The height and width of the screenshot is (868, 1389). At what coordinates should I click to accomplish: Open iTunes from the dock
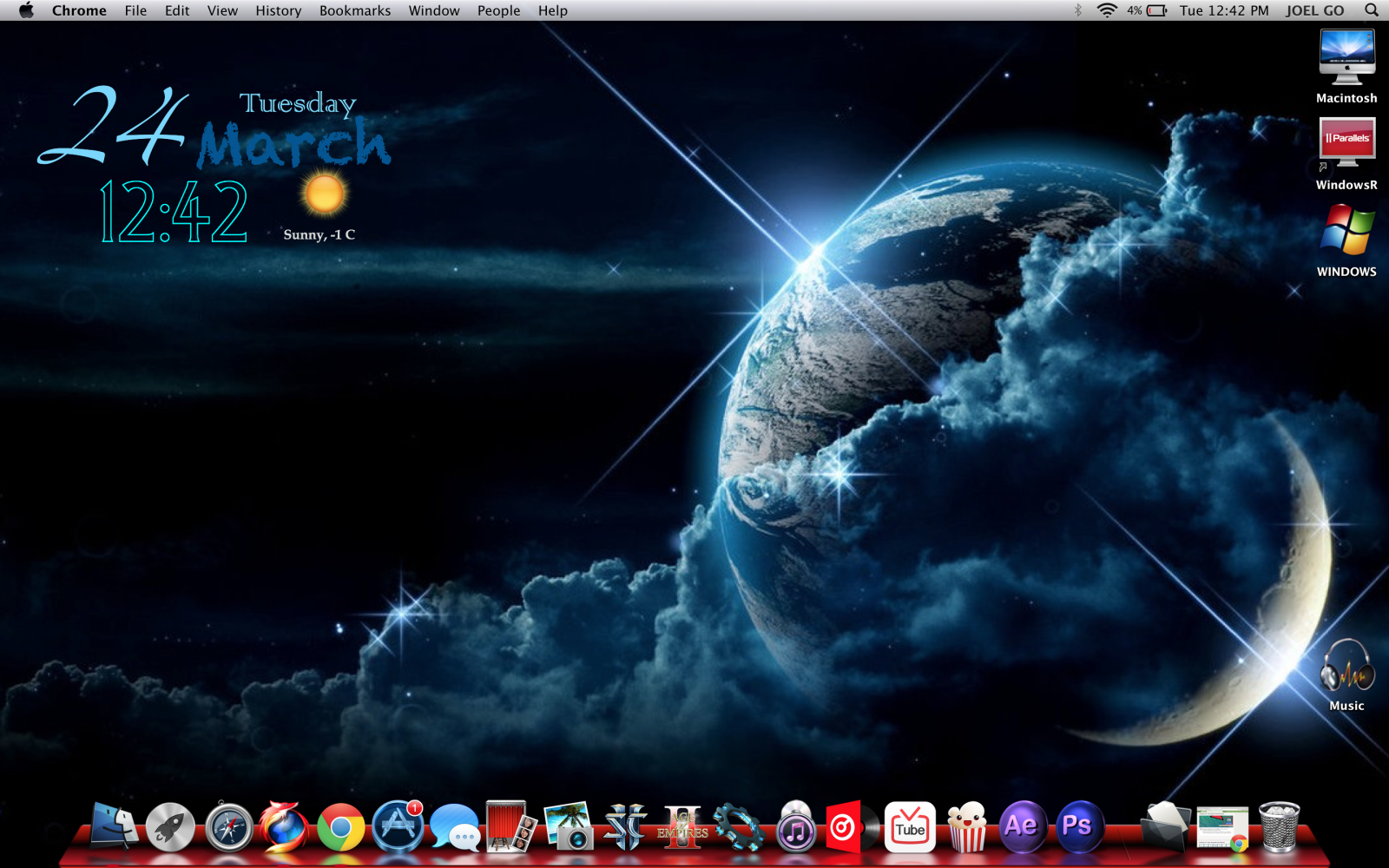[796, 825]
